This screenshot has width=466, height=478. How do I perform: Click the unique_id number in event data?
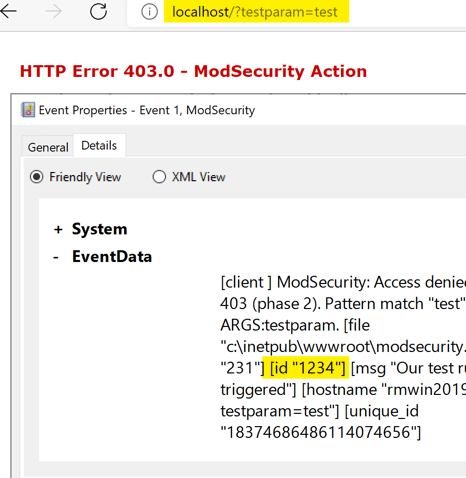(x=318, y=432)
